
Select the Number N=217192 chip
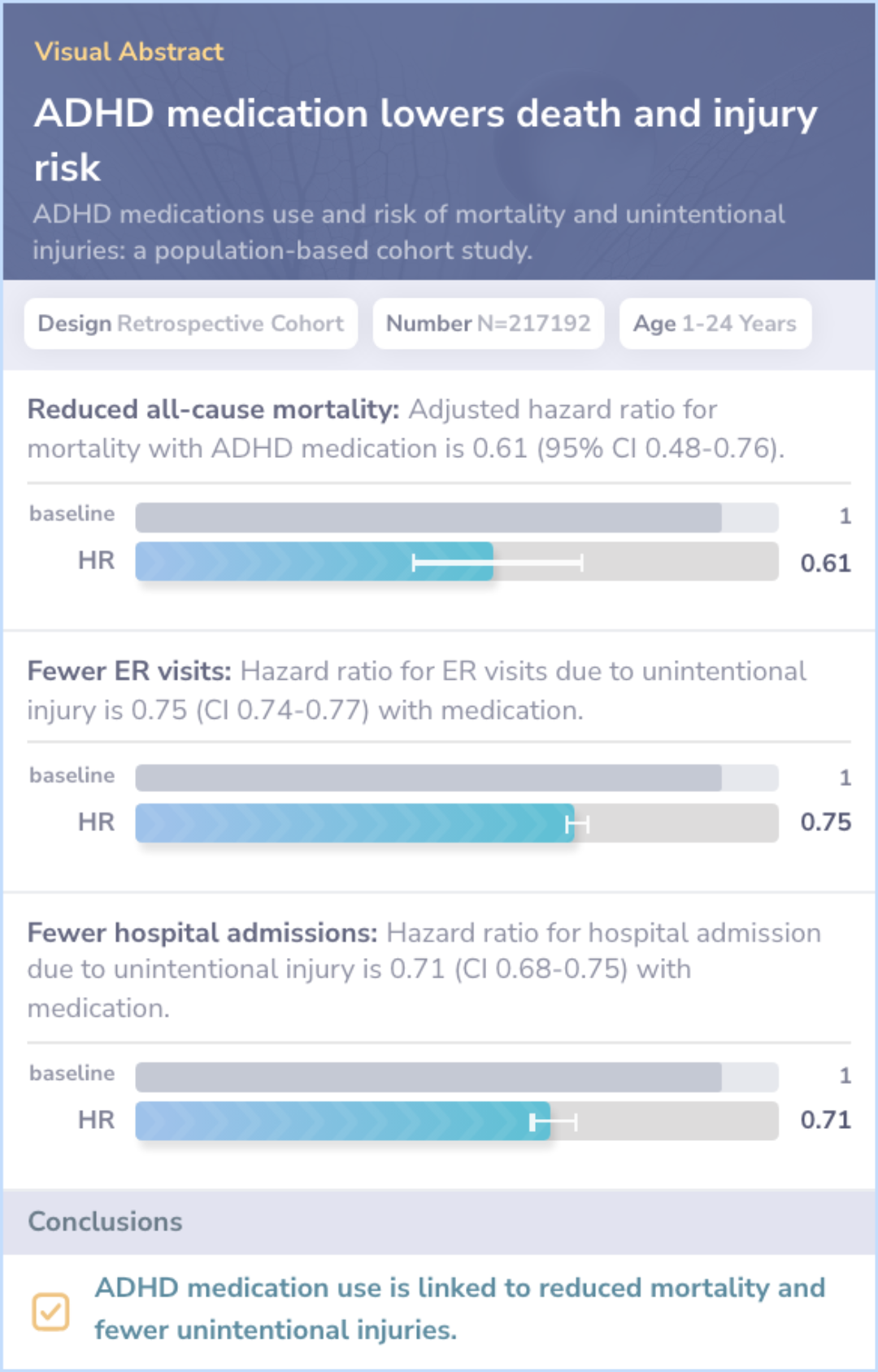[488, 324]
